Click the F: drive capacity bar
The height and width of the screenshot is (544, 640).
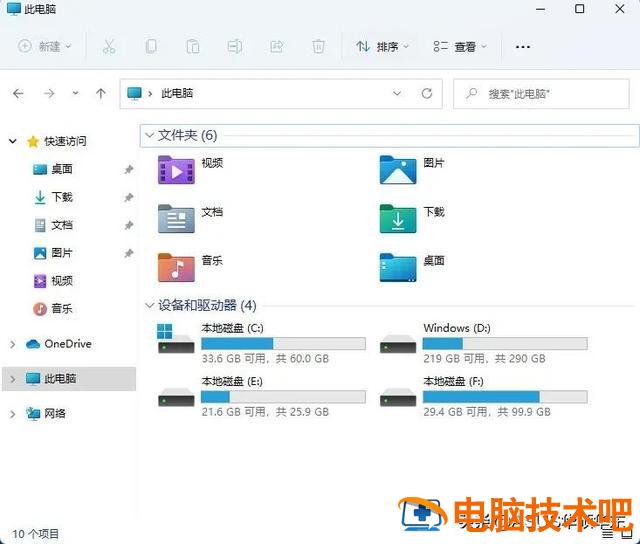505,397
